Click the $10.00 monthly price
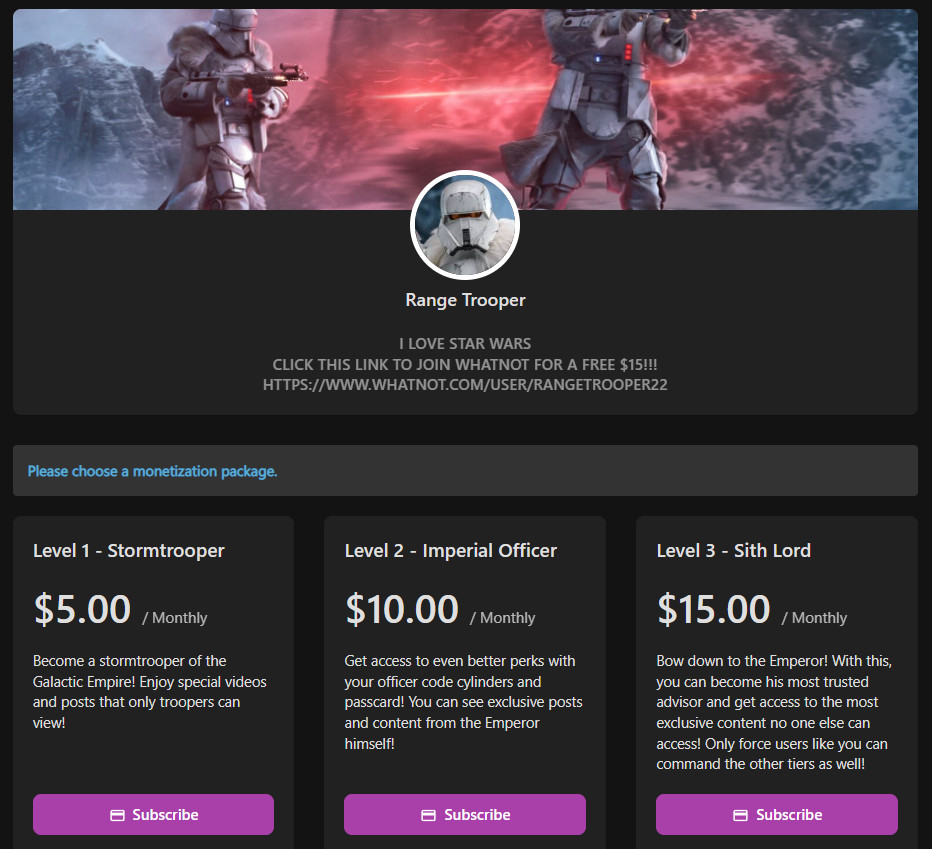932x849 pixels. [440, 609]
